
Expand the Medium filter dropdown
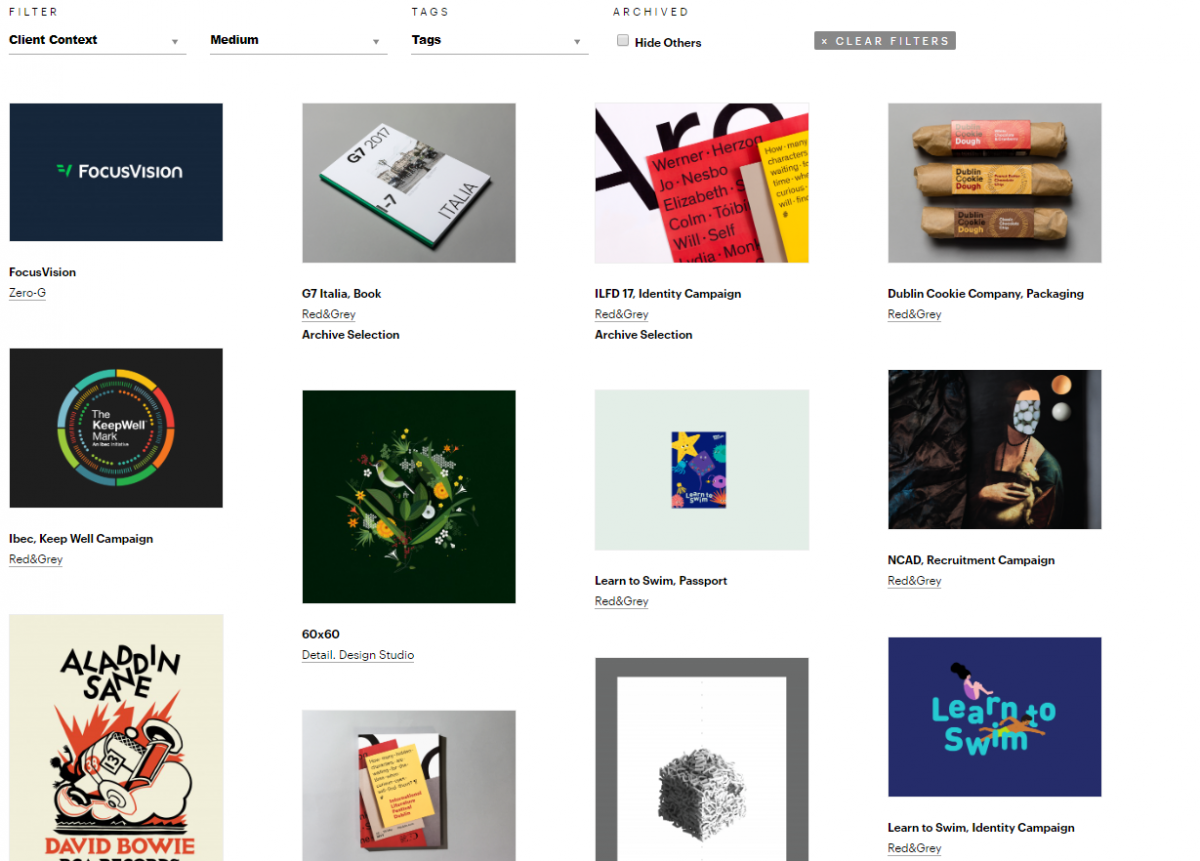tap(298, 41)
